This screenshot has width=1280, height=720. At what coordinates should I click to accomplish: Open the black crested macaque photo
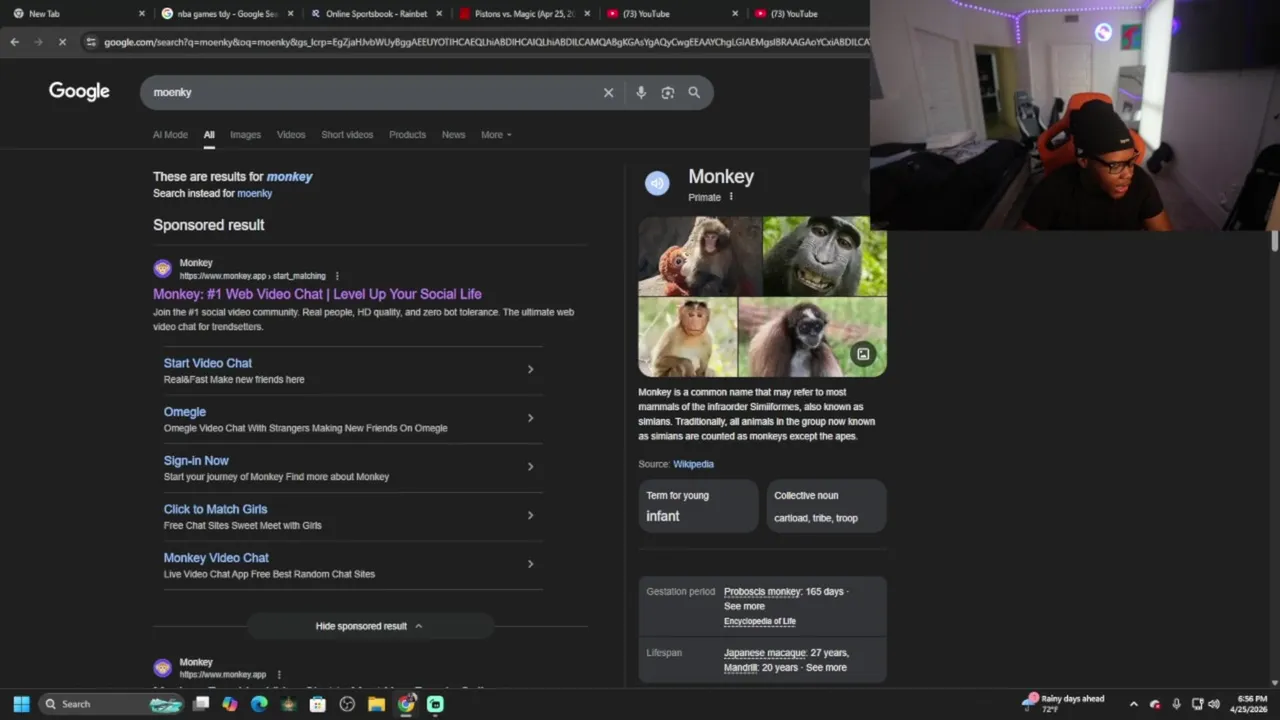[824, 256]
